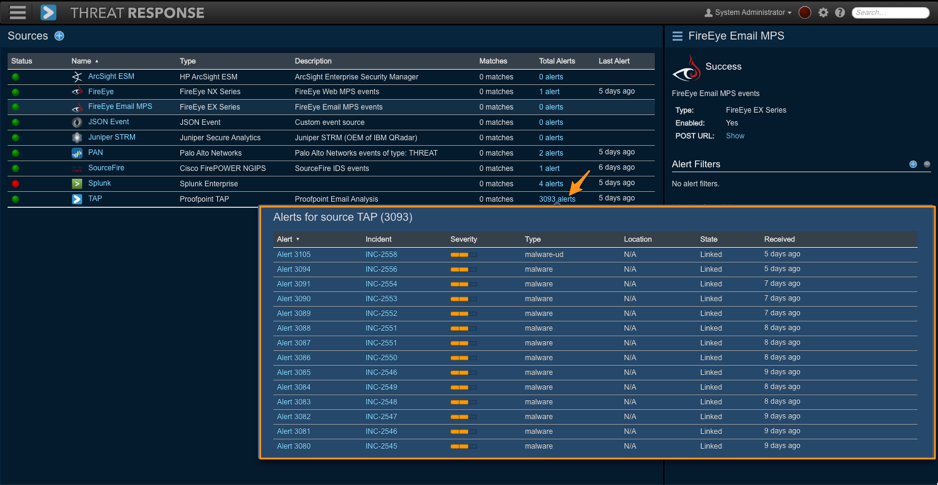Open the hamburger main menu
The image size is (938, 485).
pos(18,12)
